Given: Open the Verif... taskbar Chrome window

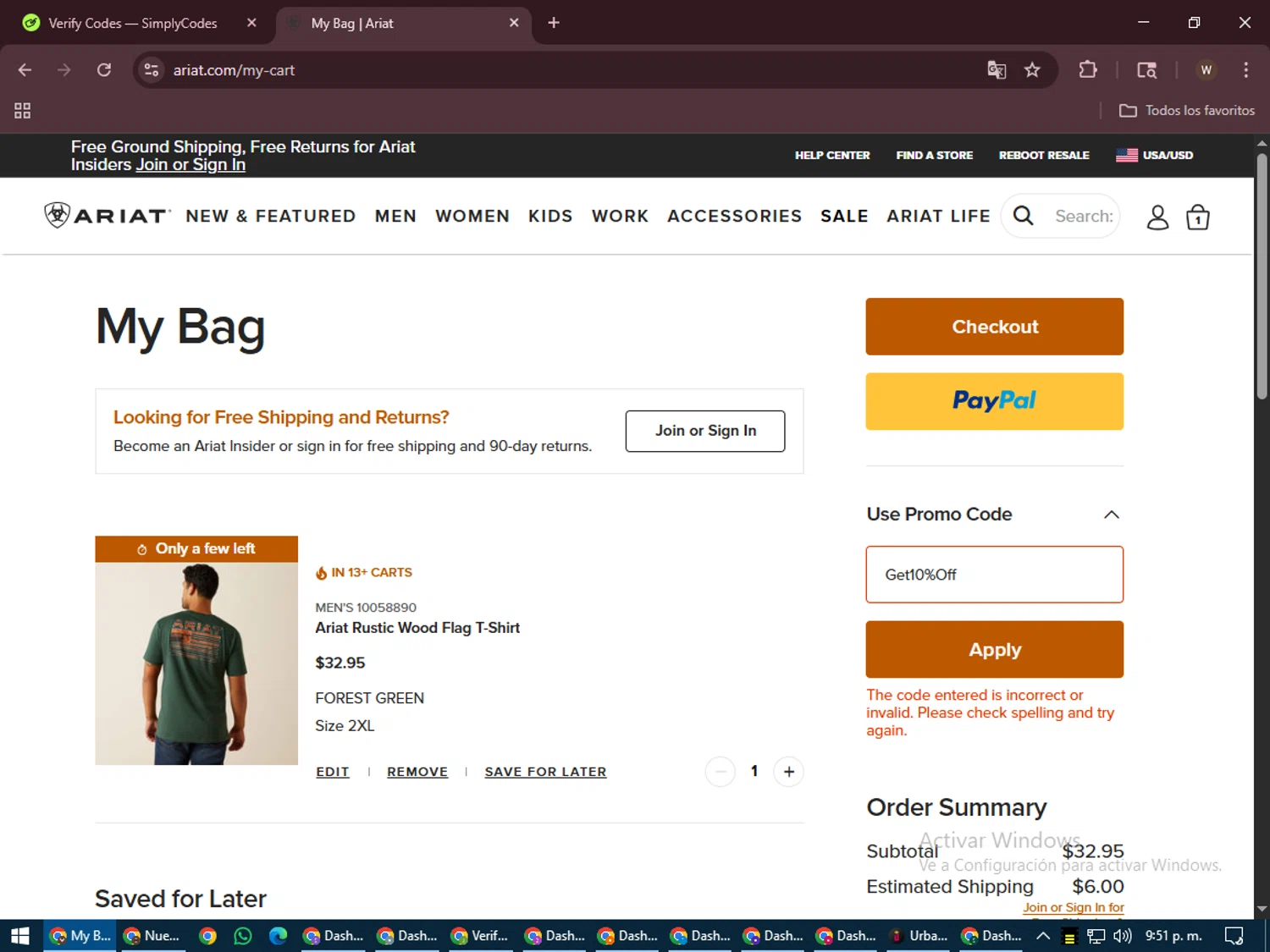Looking at the screenshot, I should (480, 936).
